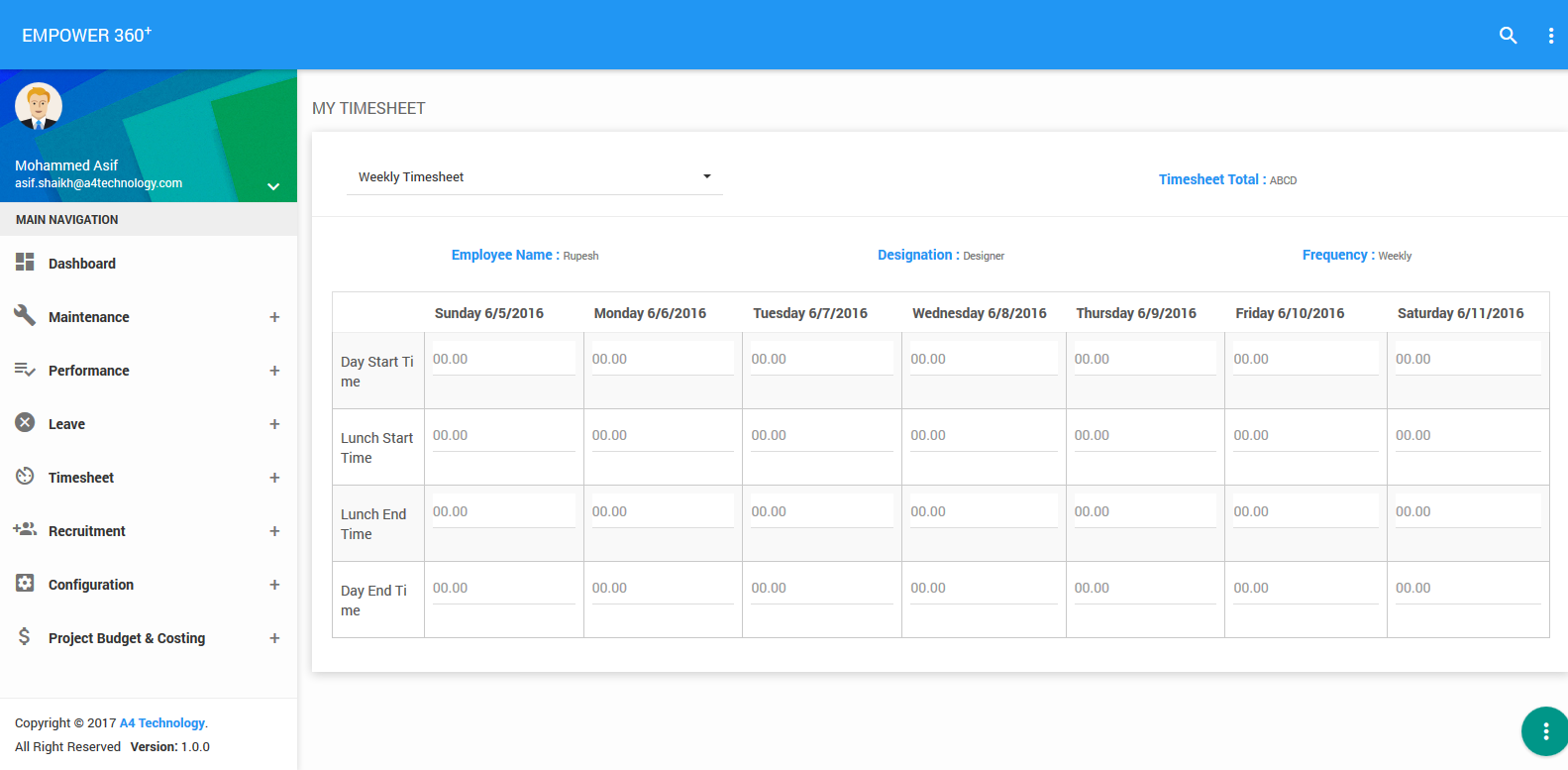Open the Performance navigation item

pyautogui.click(x=89, y=371)
